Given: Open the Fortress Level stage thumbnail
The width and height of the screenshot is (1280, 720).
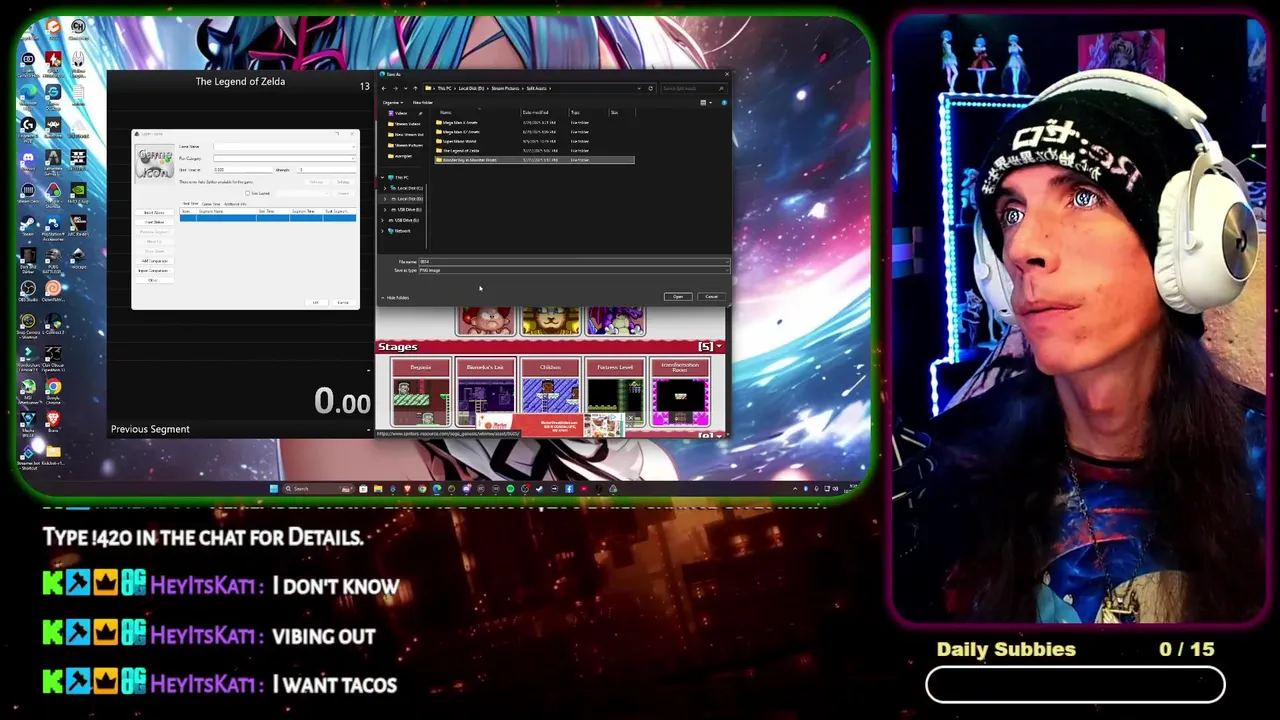Looking at the screenshot, I should (x=615, y=392).
